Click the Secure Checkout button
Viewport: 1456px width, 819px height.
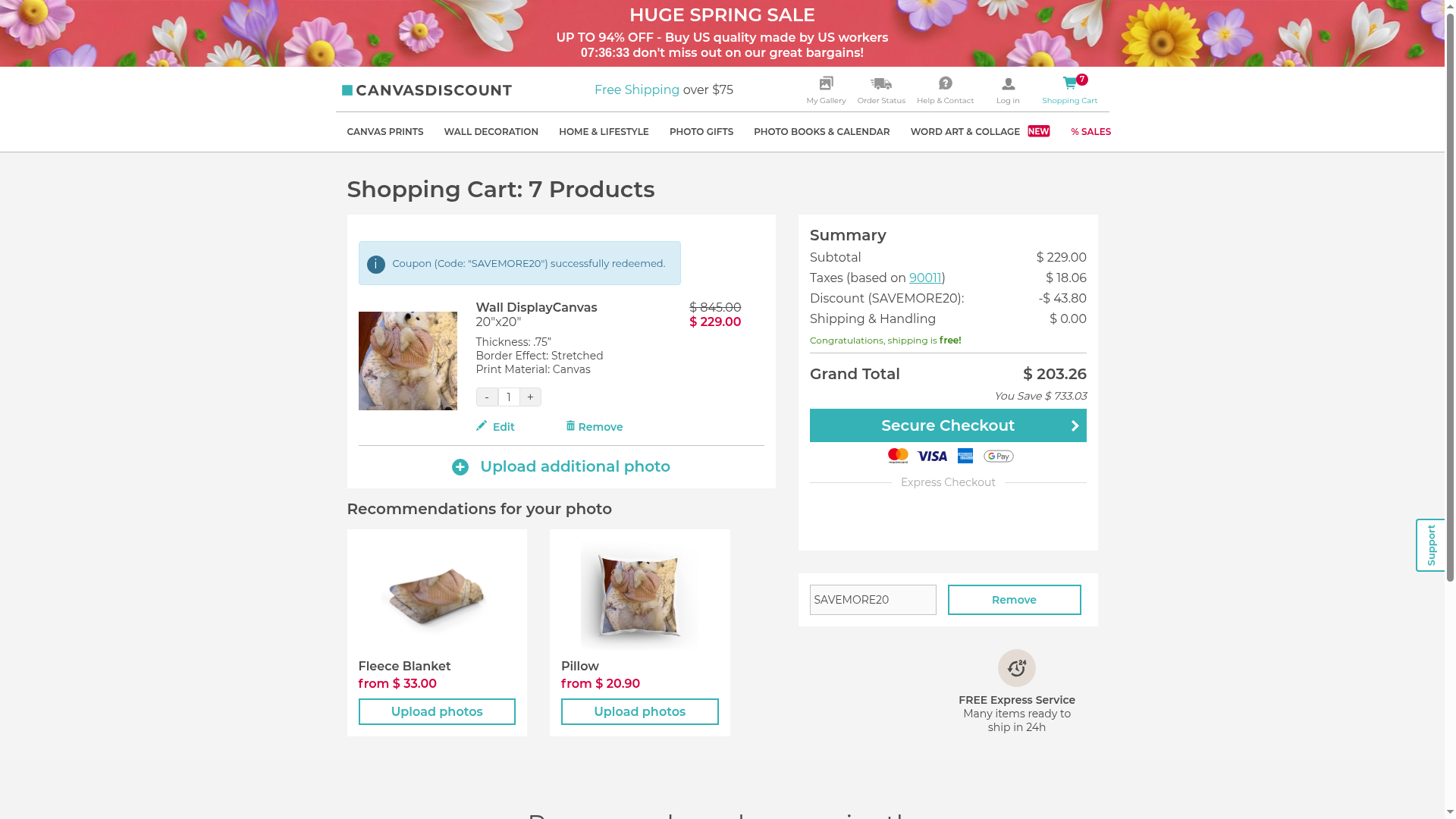pos(947,425)
